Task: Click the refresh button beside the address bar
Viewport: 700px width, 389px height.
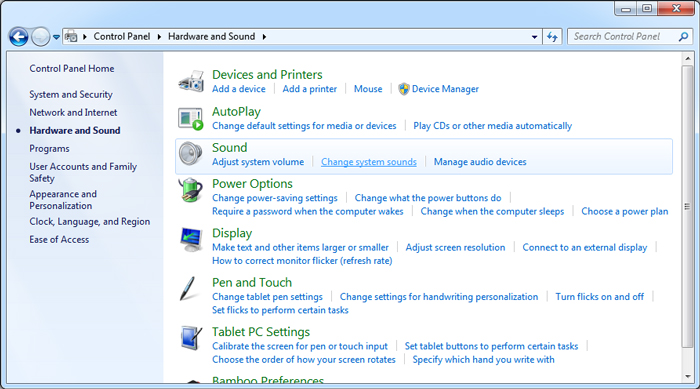Action: (x=552, y=37)
